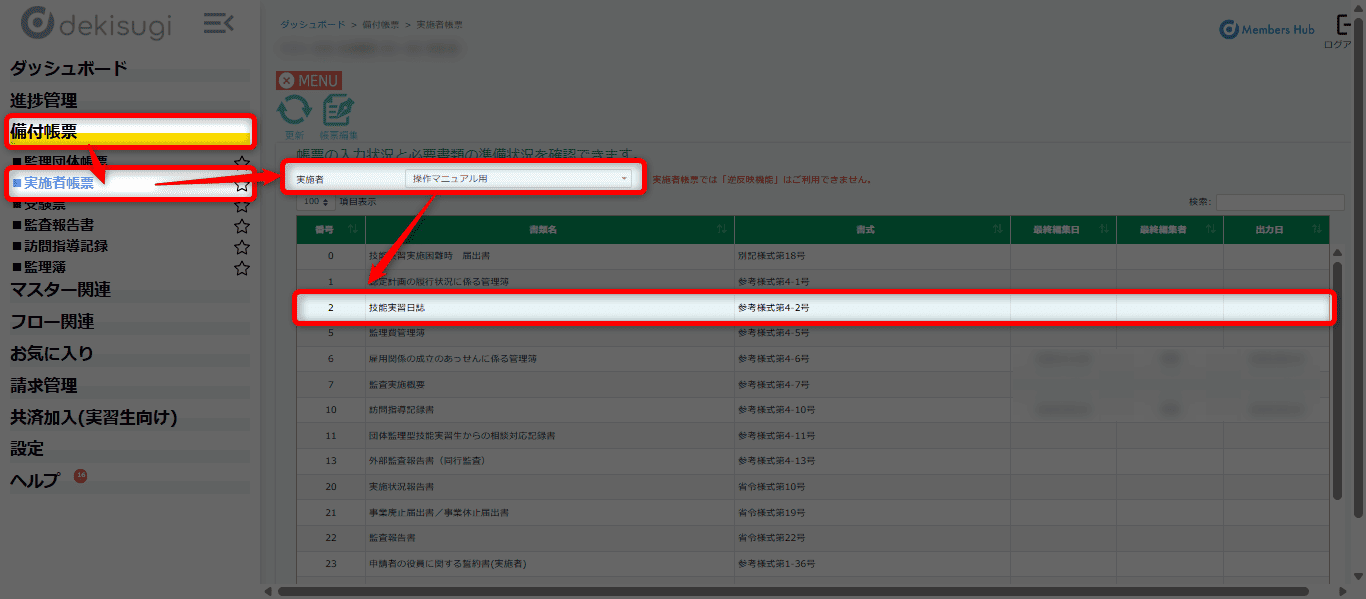The height and width of the screenshot is (599, 1366).
Task: Open the 帳票編集 edit icon
Action: click(338, 111)
